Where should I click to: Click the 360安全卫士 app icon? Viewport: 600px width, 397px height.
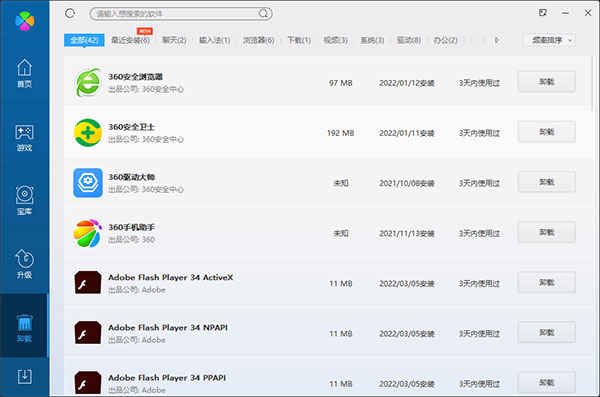click(88, 133)
